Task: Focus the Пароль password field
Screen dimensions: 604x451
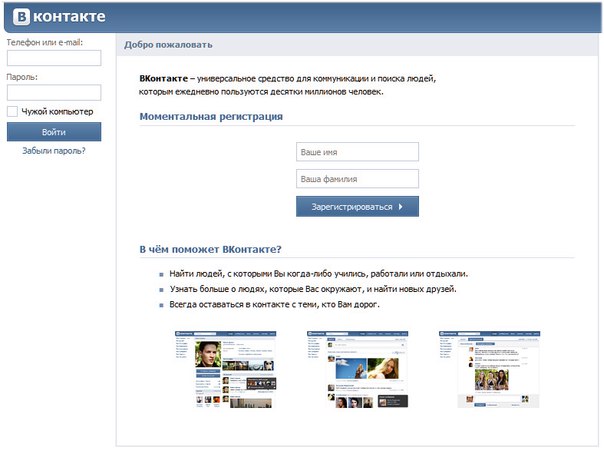Action: coord(54,92)
